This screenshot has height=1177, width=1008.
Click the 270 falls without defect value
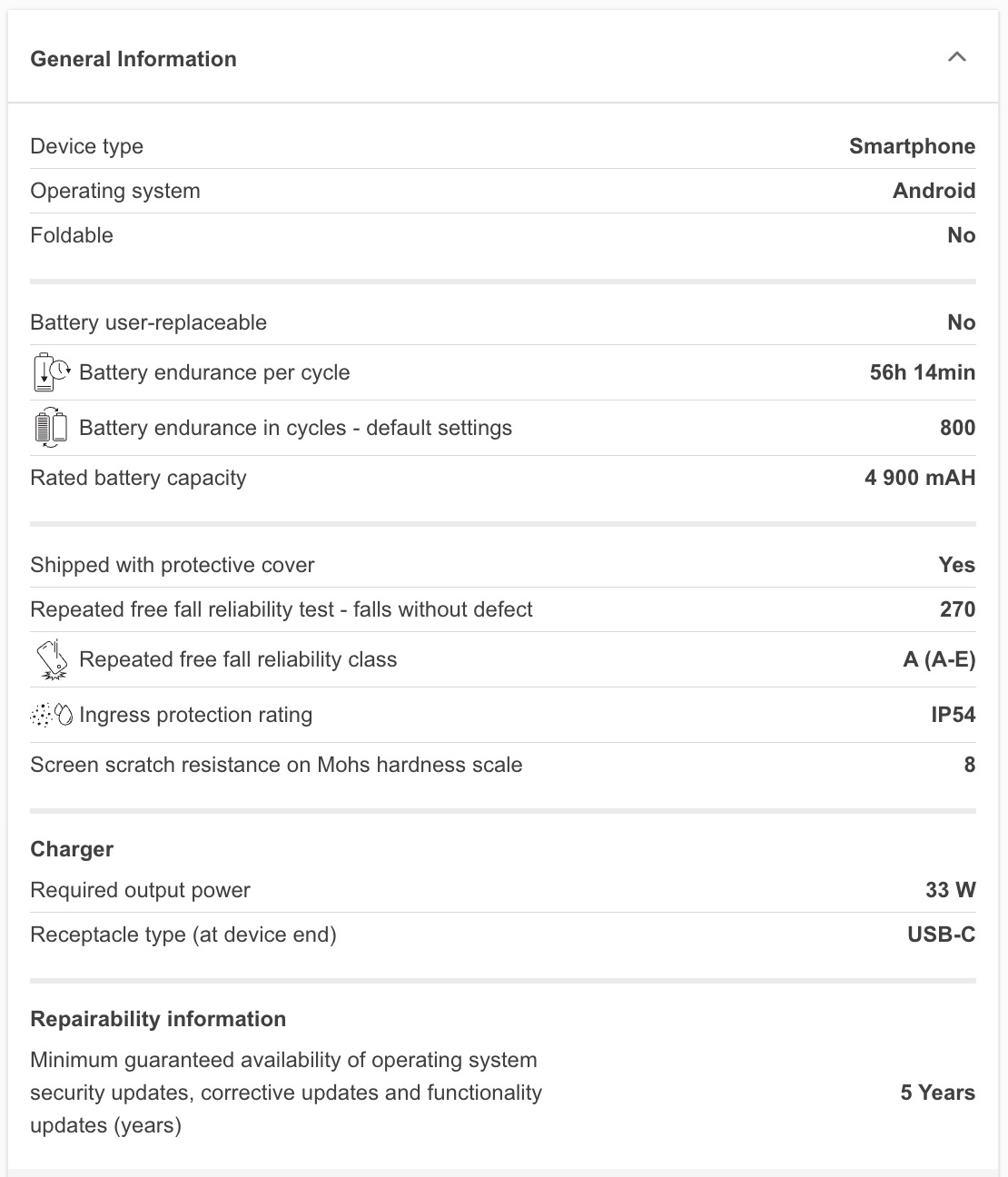[x=957, y=609]
